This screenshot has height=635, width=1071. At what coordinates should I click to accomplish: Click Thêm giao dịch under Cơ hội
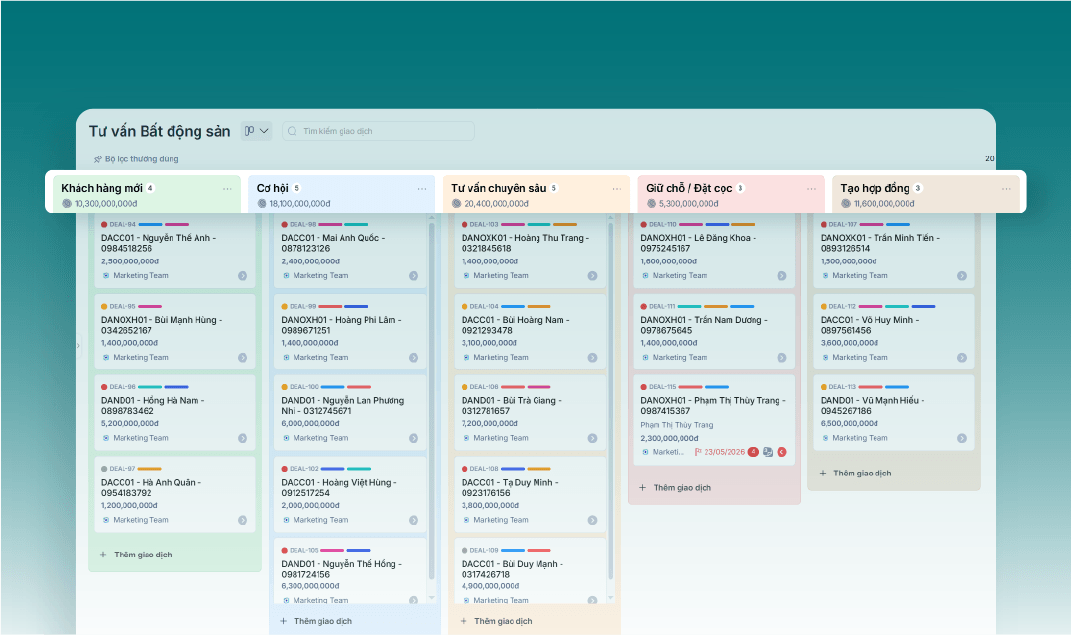[316, 621]
